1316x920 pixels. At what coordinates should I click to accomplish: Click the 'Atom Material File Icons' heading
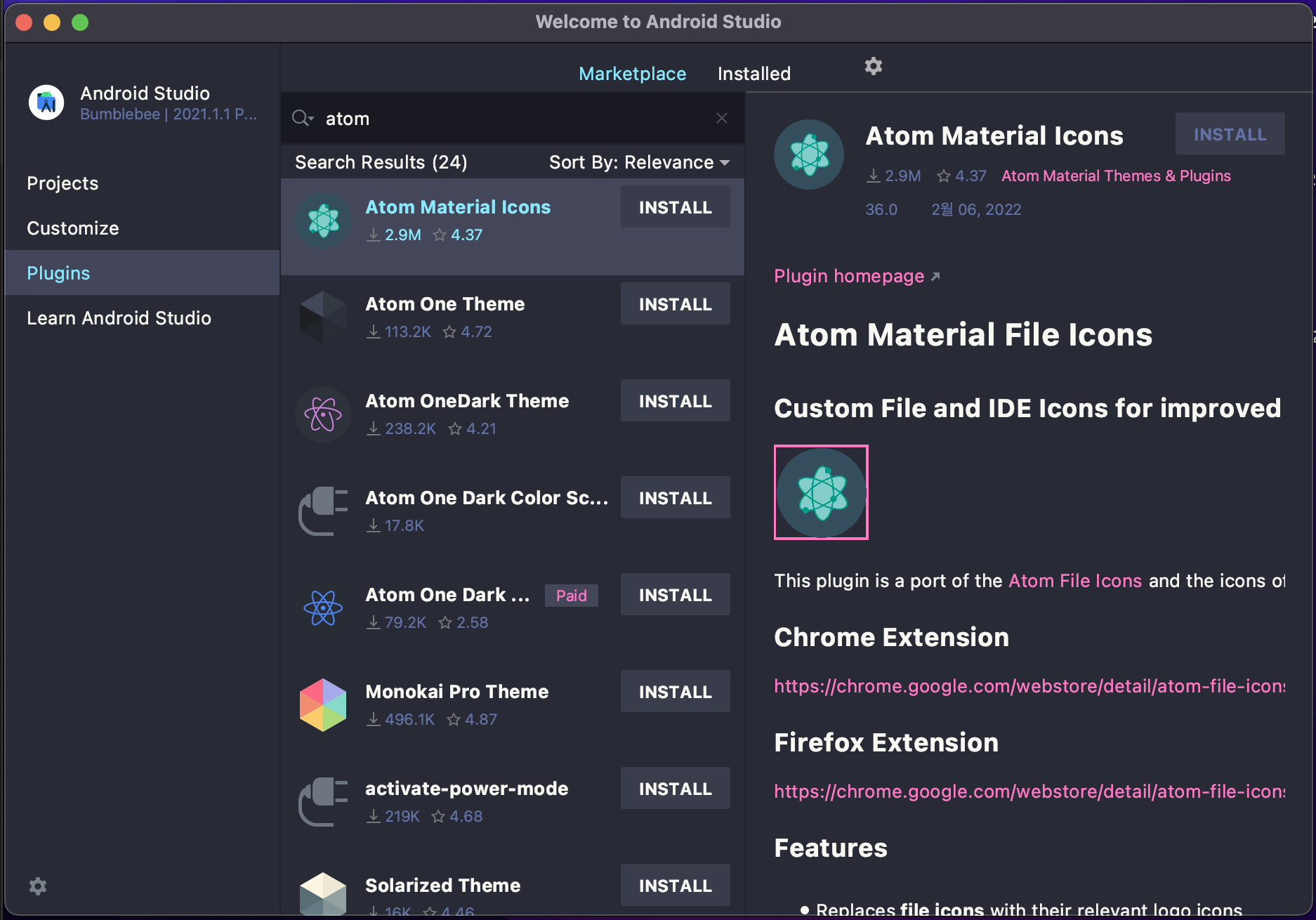pos(963,334)
